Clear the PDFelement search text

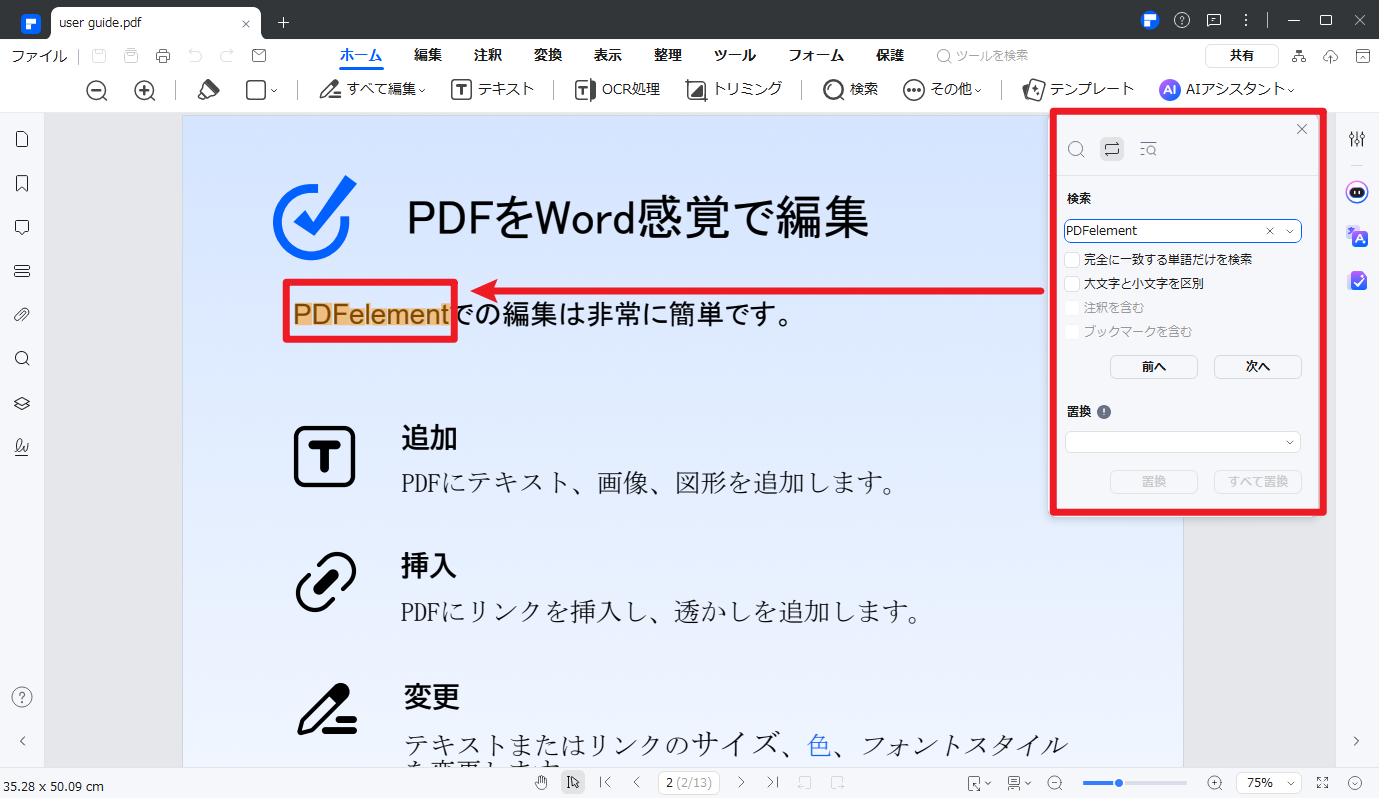1270,231
